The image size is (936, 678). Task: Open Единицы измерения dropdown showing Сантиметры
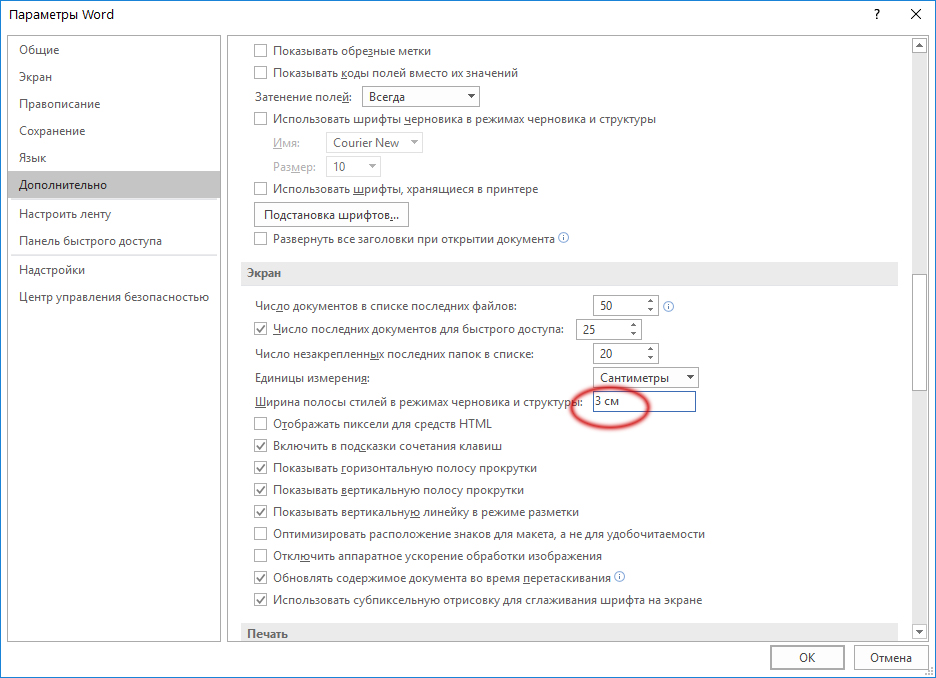coord(645,378)
